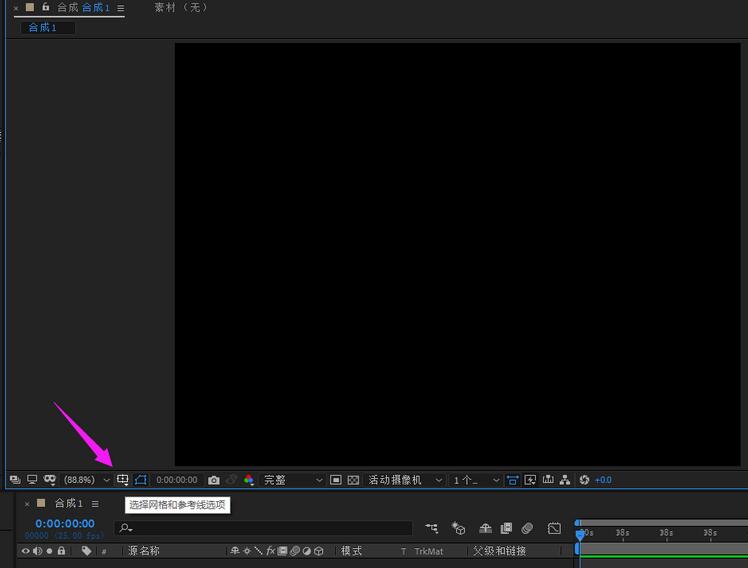The image size is (748, 568).
Task: Select the 合成1 timeline panel tab
Action: tap(68, 504)
